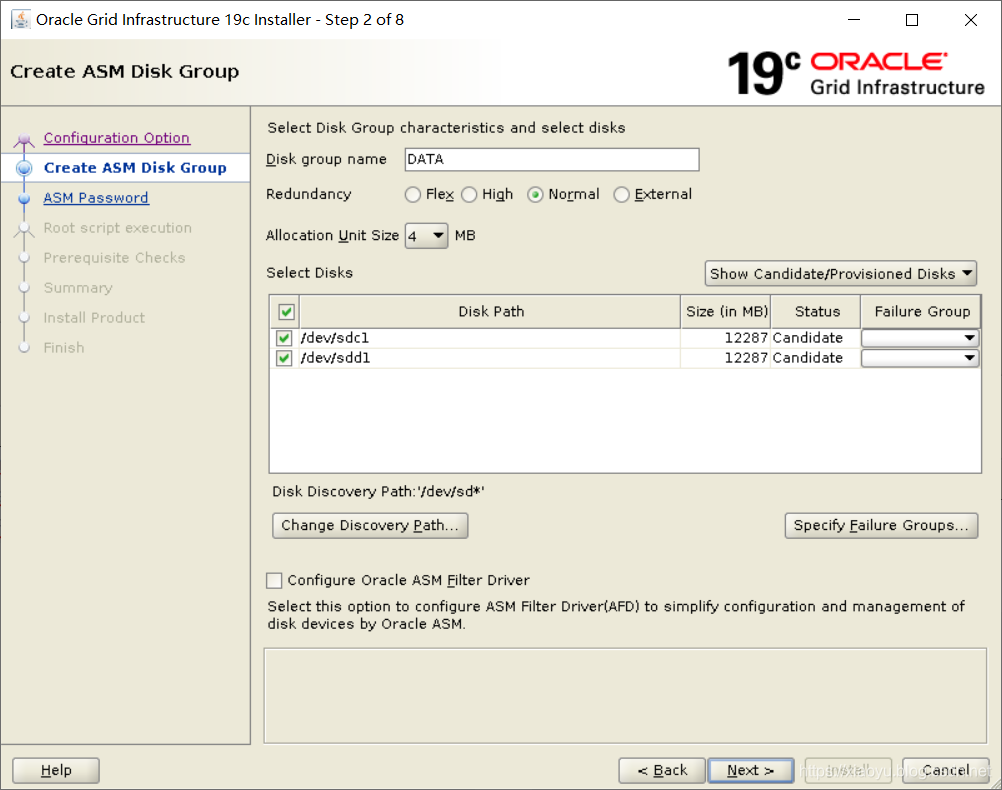Open the Help button

click(x=56, y=770)
